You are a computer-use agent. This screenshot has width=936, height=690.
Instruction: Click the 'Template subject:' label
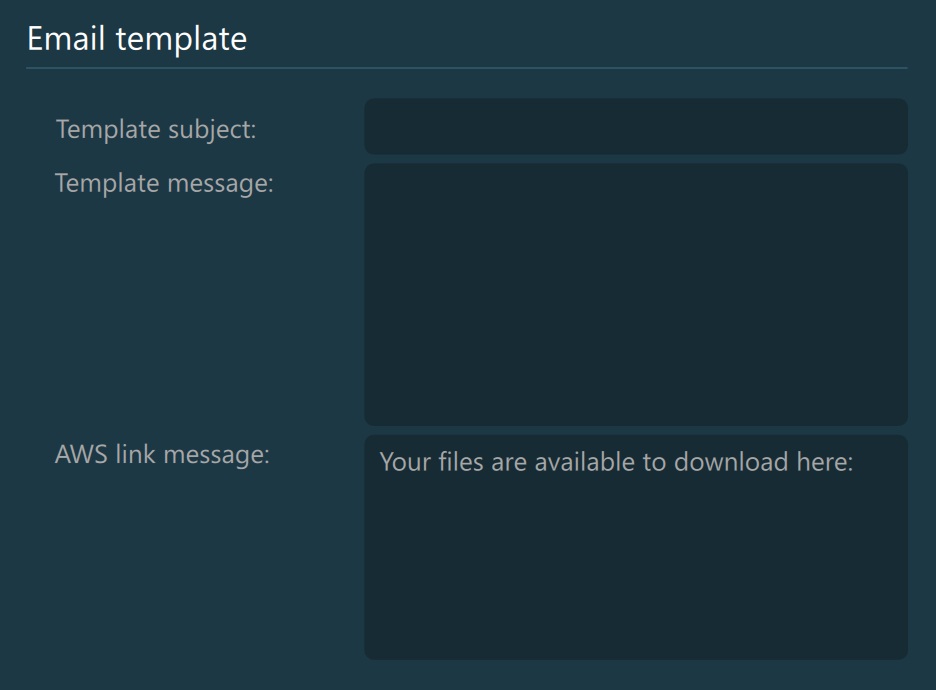tap(156, 130)
